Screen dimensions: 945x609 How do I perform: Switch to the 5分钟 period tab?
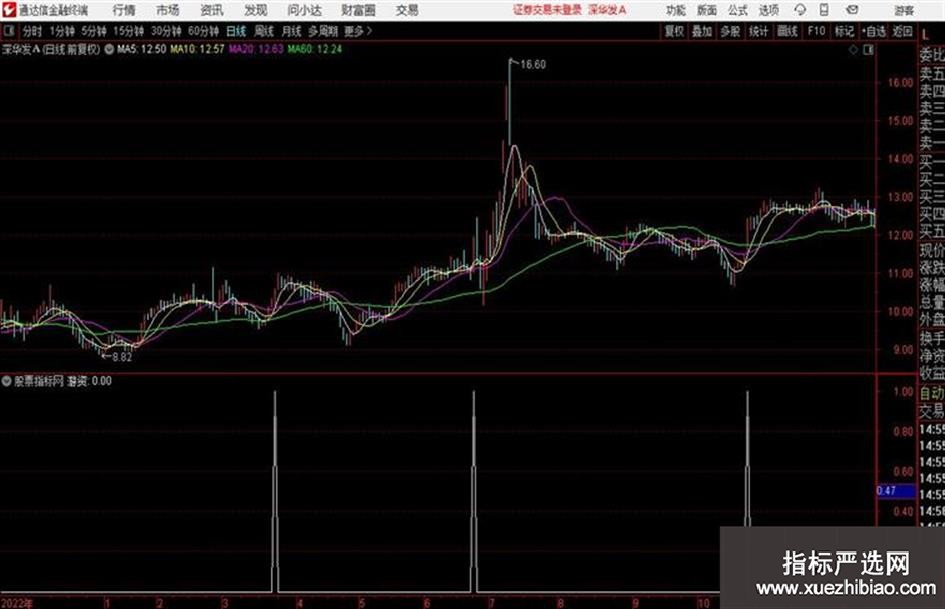coord(93,31)
